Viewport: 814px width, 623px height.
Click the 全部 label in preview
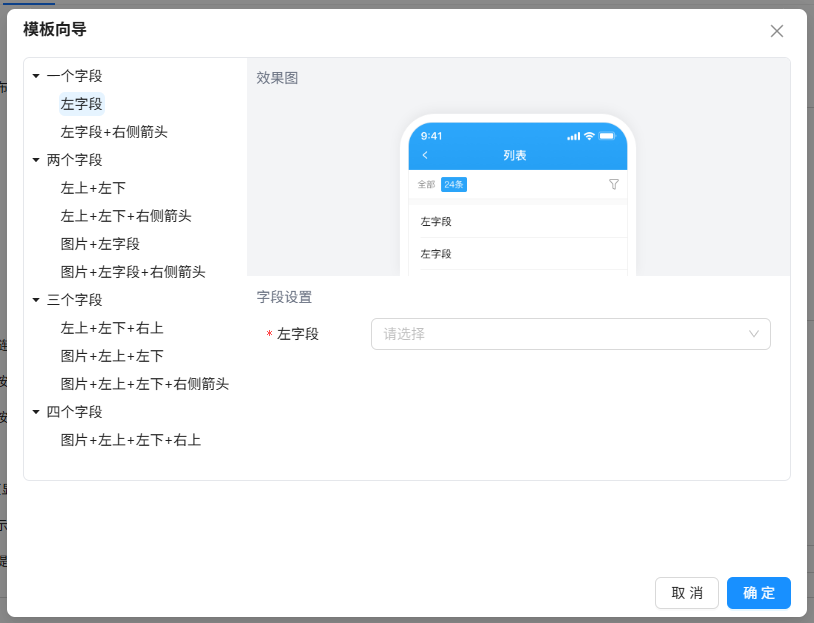426,184
